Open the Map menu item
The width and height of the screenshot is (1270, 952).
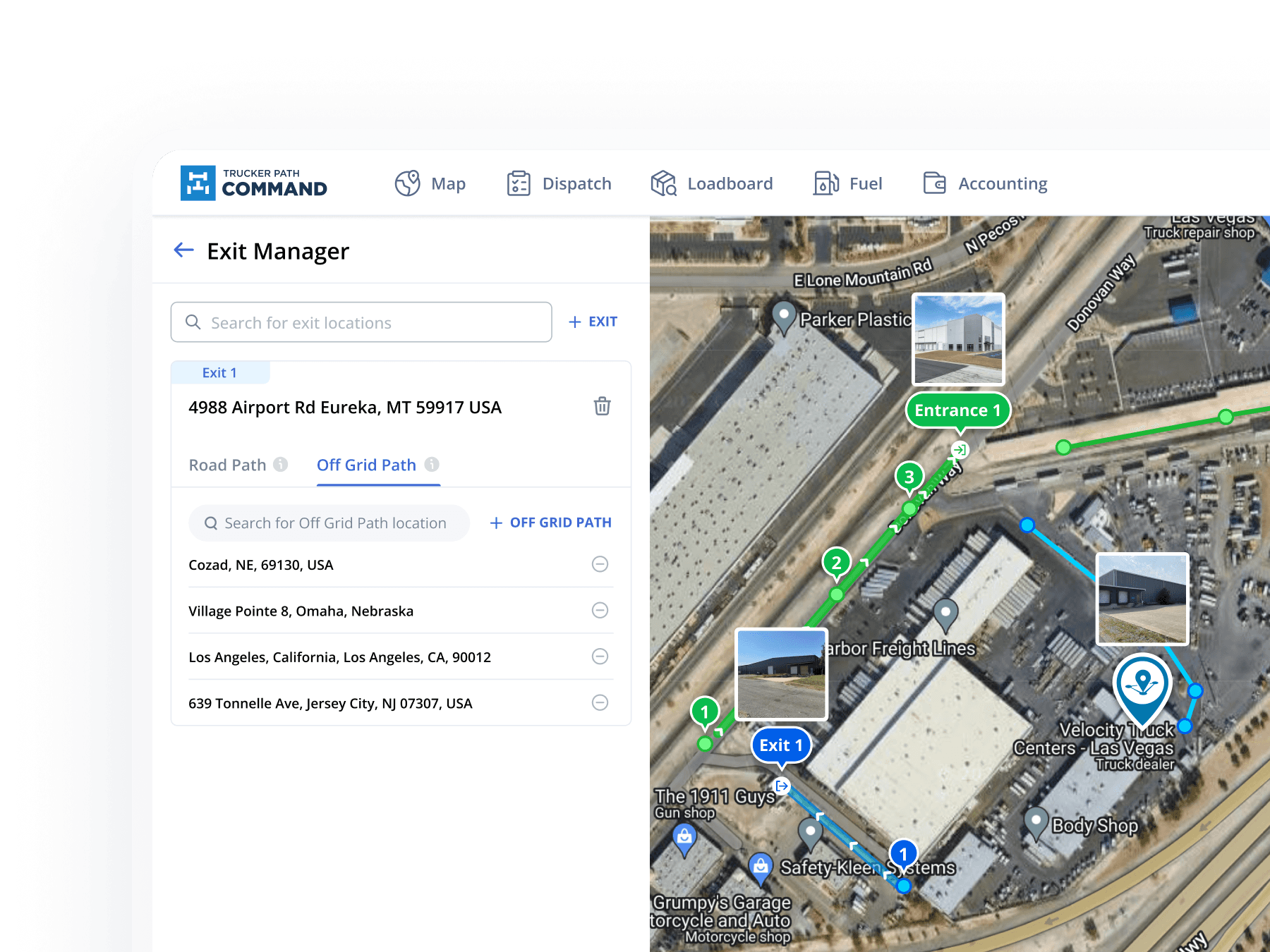coord(448,183)
